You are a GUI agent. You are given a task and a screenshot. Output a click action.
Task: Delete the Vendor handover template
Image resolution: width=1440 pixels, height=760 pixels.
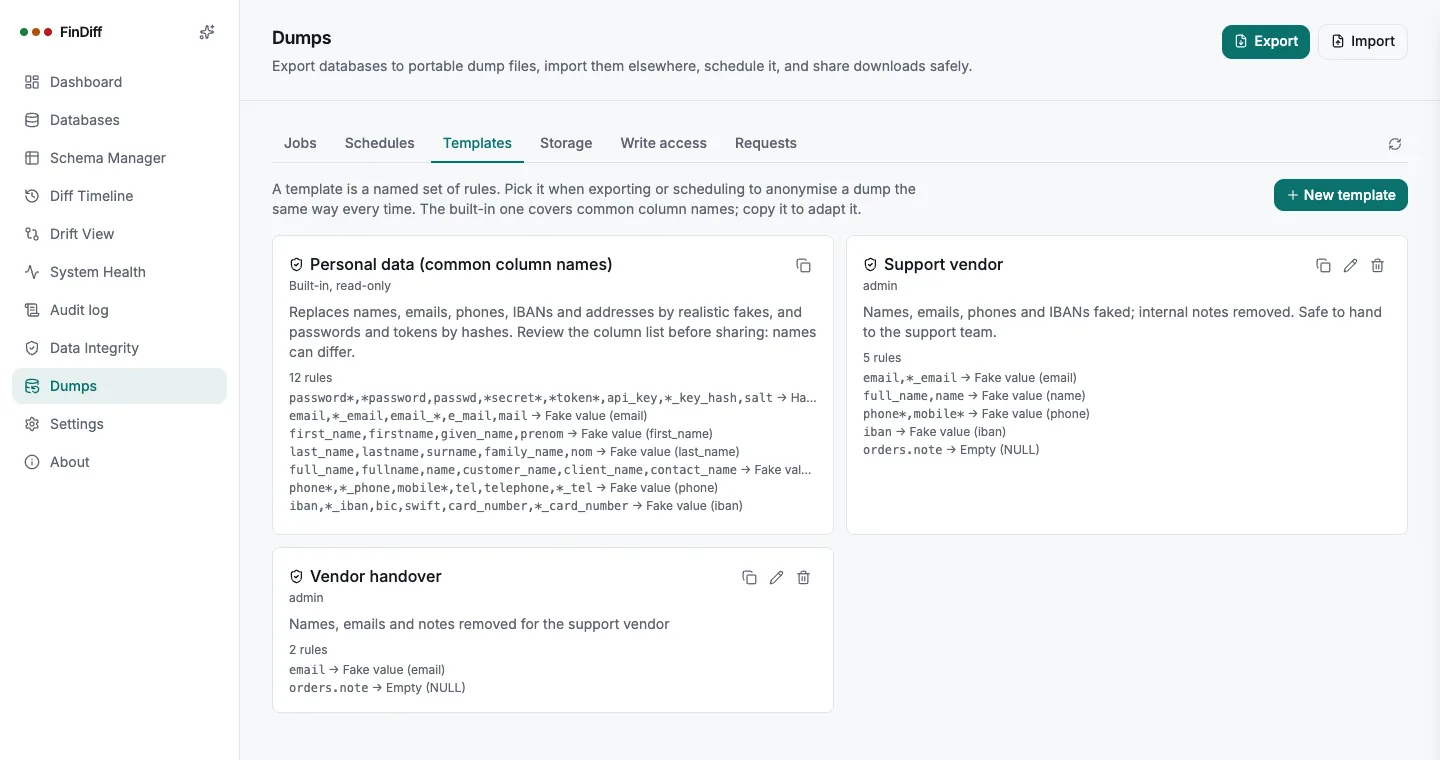coord(803,577)
